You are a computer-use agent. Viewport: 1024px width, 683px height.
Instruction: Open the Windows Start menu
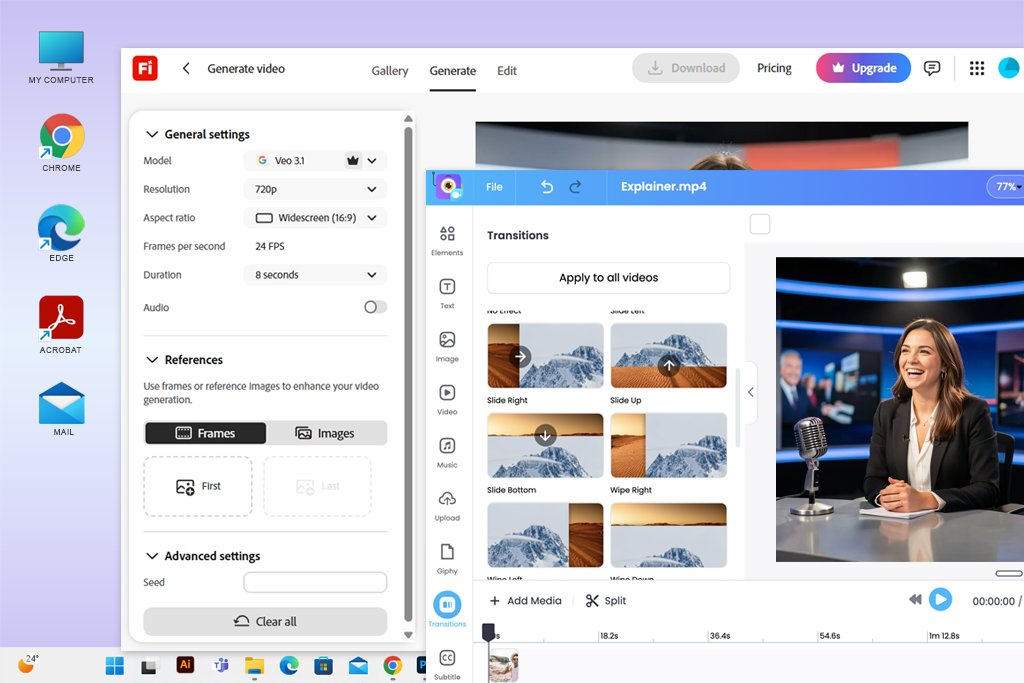point(115,666)
